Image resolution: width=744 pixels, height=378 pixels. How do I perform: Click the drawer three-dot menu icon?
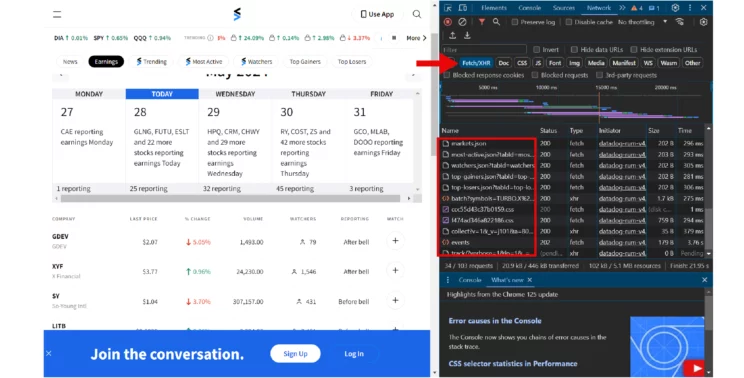447,280
